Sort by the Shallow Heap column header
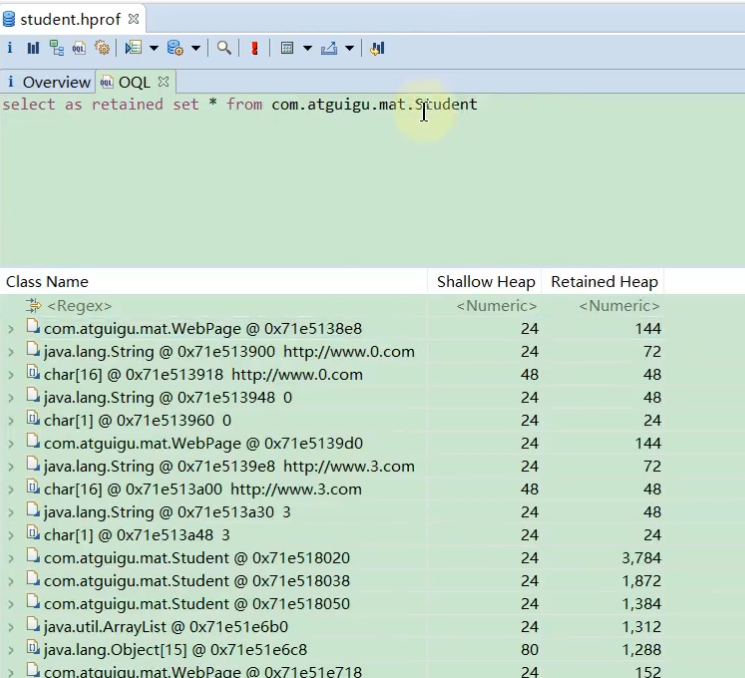 pos(485,282)
